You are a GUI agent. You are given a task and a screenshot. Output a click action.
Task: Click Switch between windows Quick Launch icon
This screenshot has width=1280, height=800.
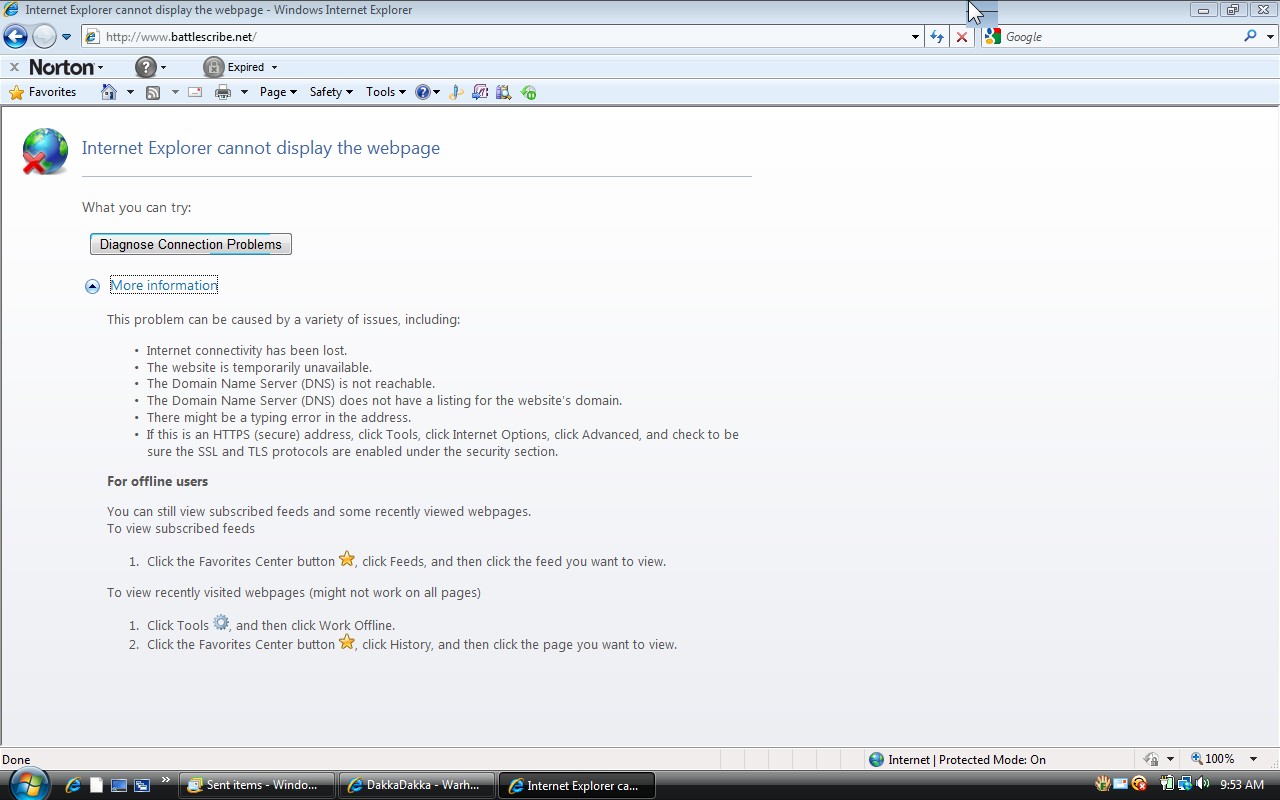142,785
